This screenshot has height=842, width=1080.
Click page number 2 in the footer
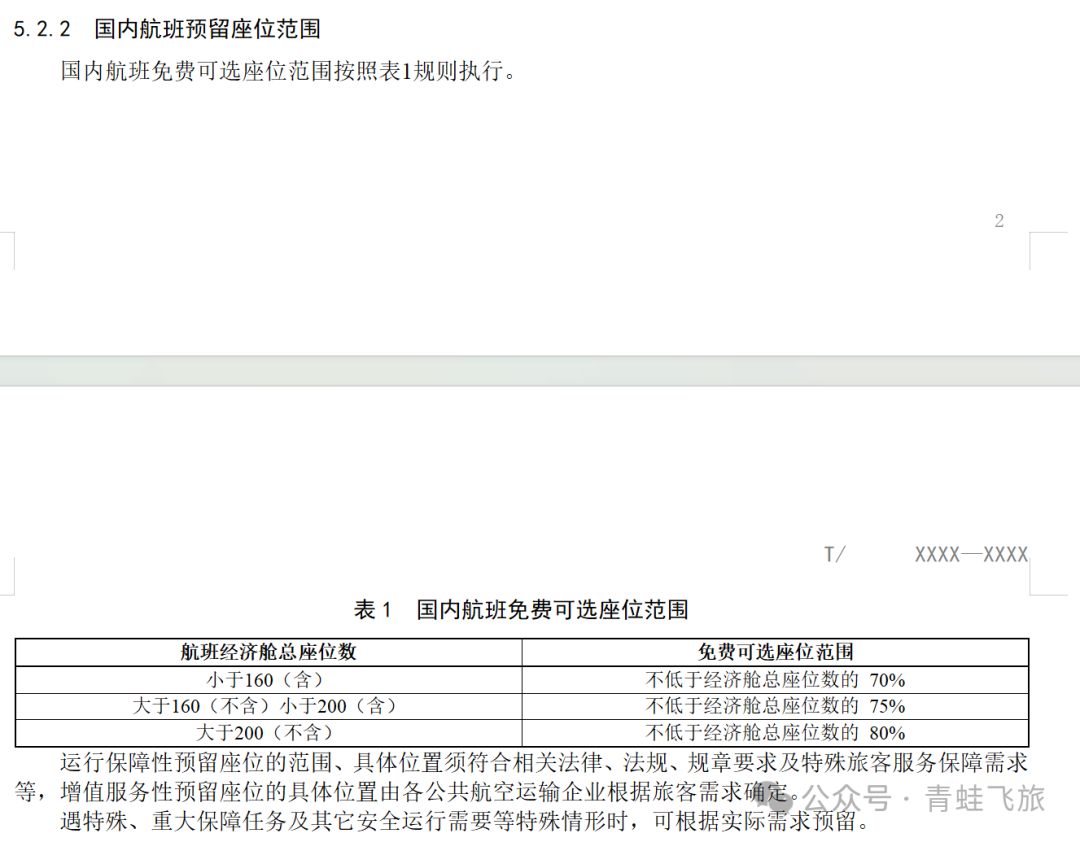click(998, 221)
